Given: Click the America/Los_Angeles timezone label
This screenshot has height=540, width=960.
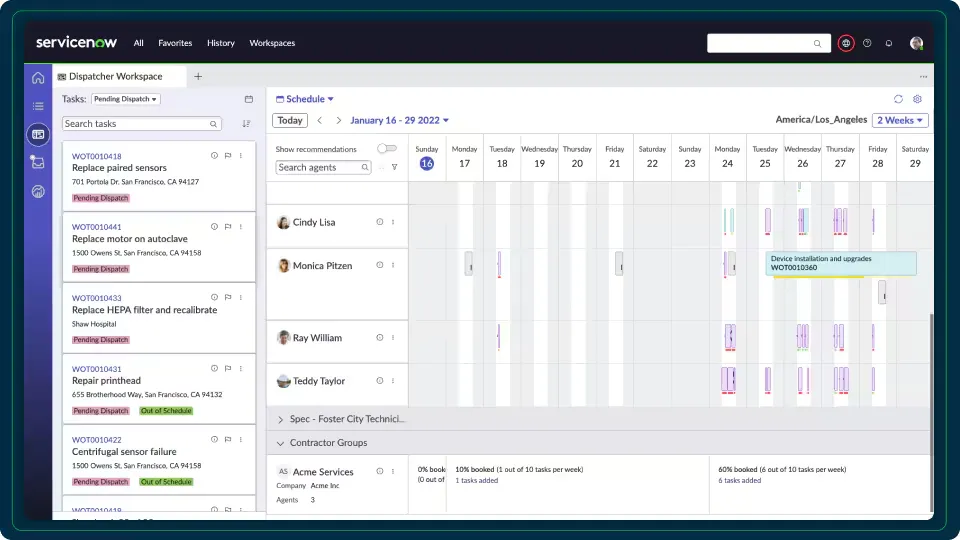Looking at the screenshot, I should (x=821, y=120).
